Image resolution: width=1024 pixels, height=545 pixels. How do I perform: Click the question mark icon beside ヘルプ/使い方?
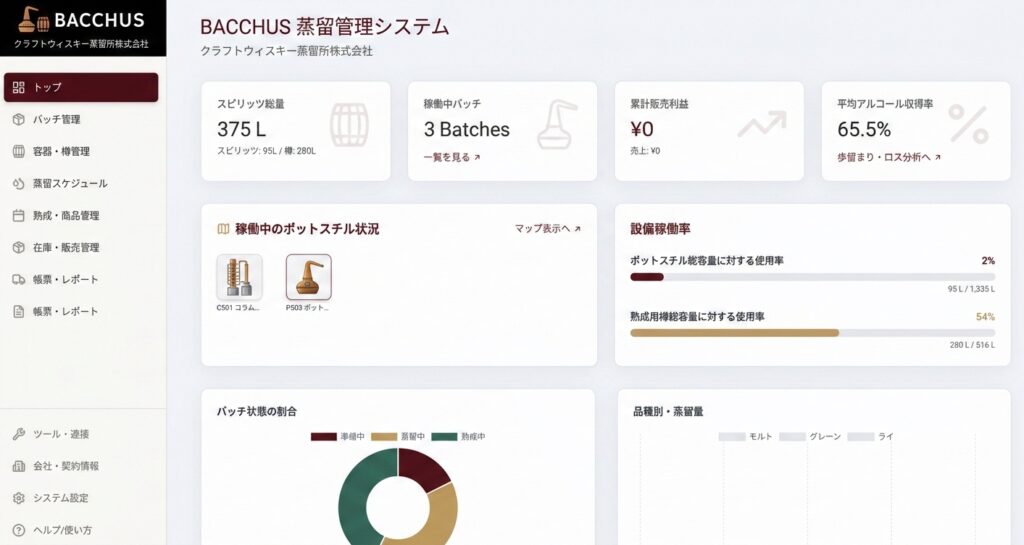[18, 530]
